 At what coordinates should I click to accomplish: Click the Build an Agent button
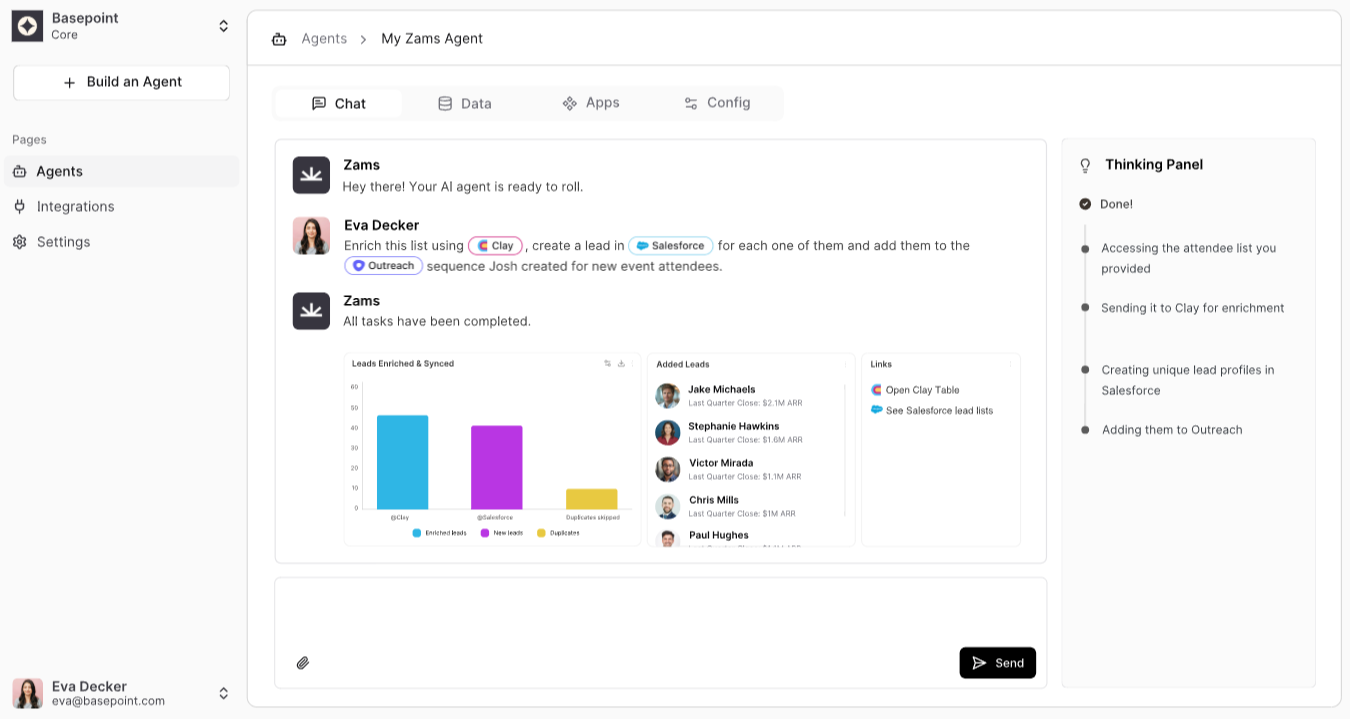(x=121, y=83)
